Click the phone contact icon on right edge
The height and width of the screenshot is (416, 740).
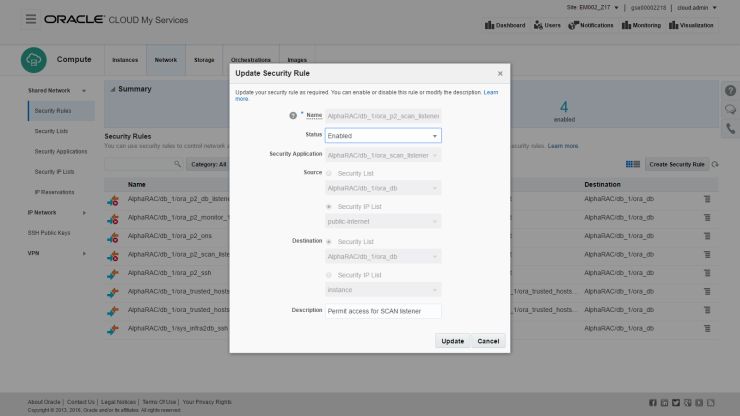(730, 129)
